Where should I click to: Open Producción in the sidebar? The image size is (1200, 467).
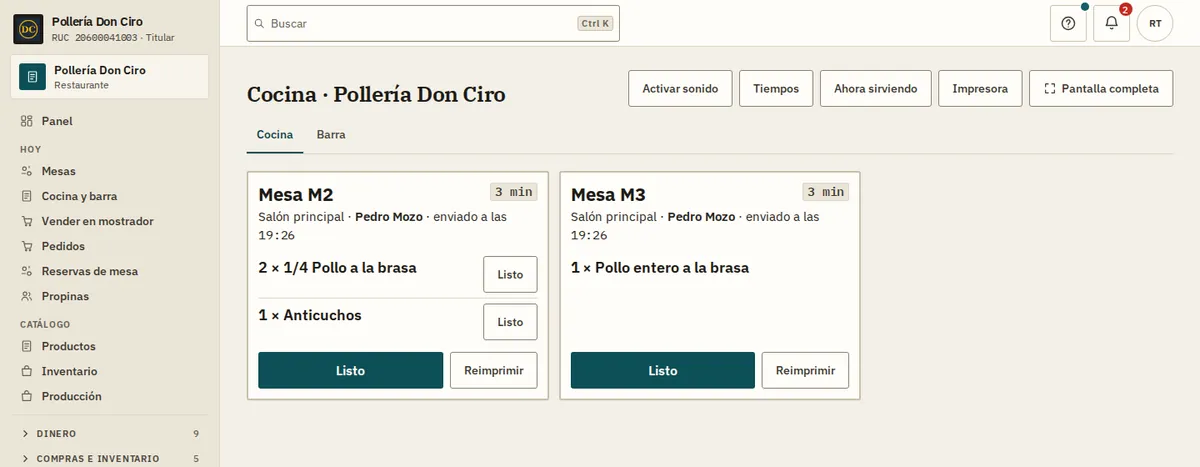(x=110, y=396)
